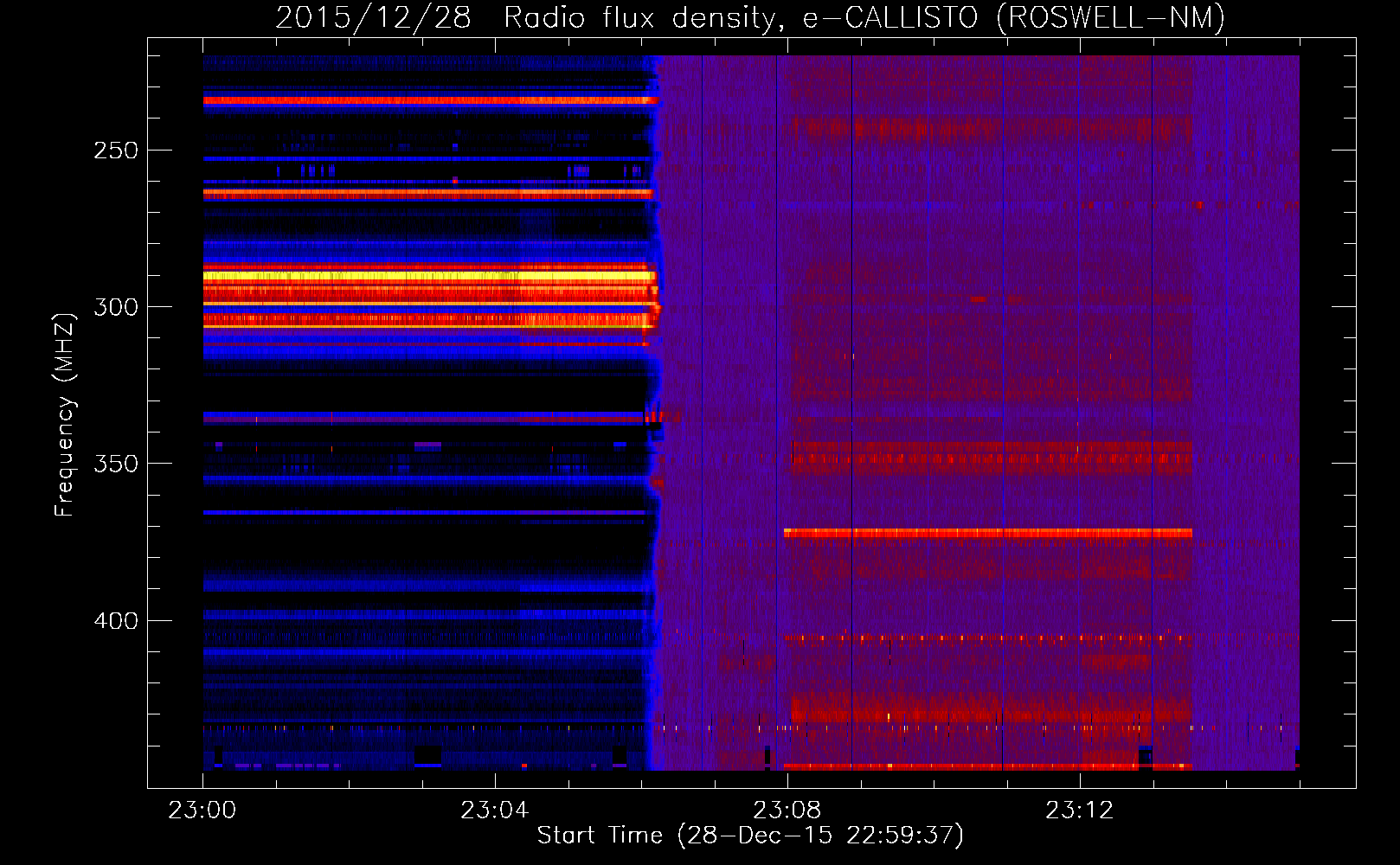1400x865 pixels.
Task: Click the 400 frequency tick label
Action: pyautogui.click(x=116, y=621)
